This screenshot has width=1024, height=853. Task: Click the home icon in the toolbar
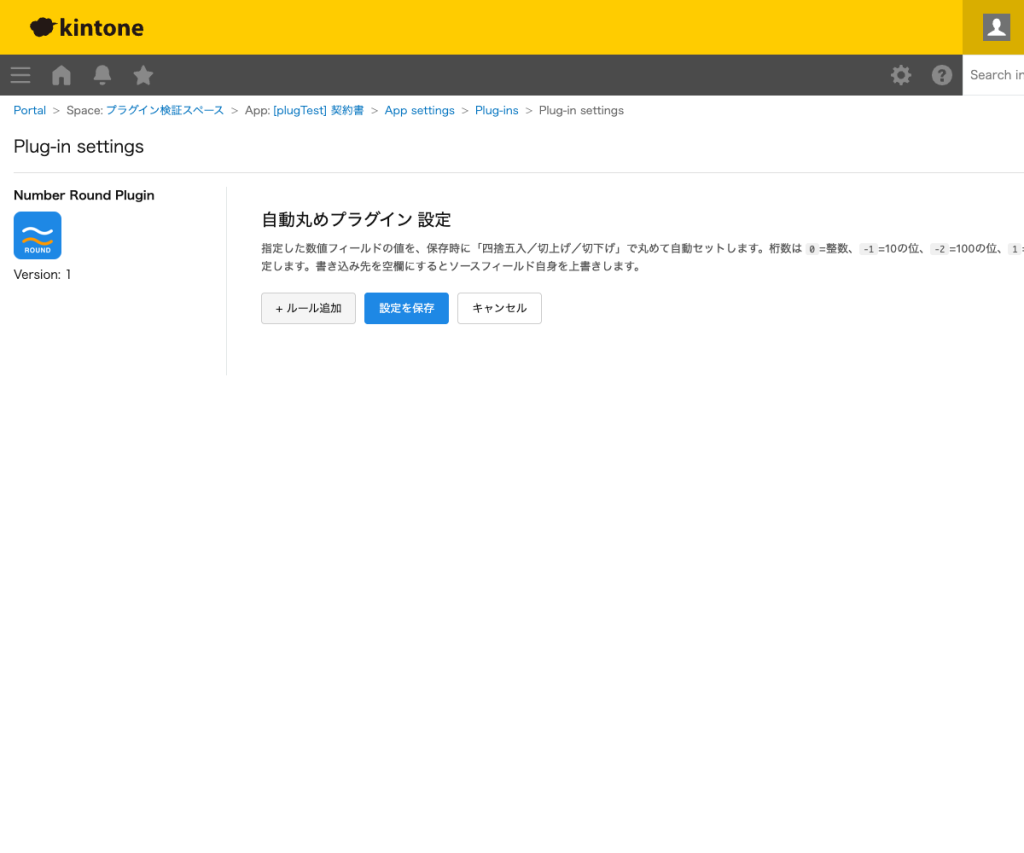coord(60,75)
